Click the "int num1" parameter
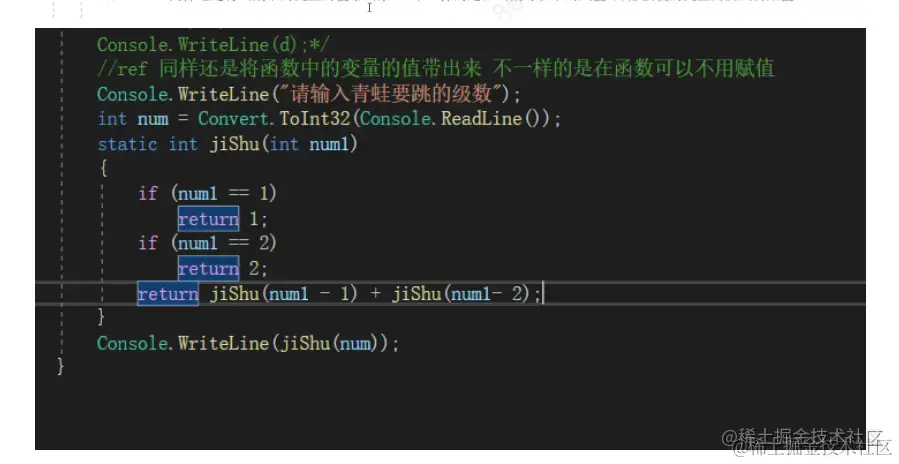The height and width of the screenshot is (464, 899). point(309,143)
